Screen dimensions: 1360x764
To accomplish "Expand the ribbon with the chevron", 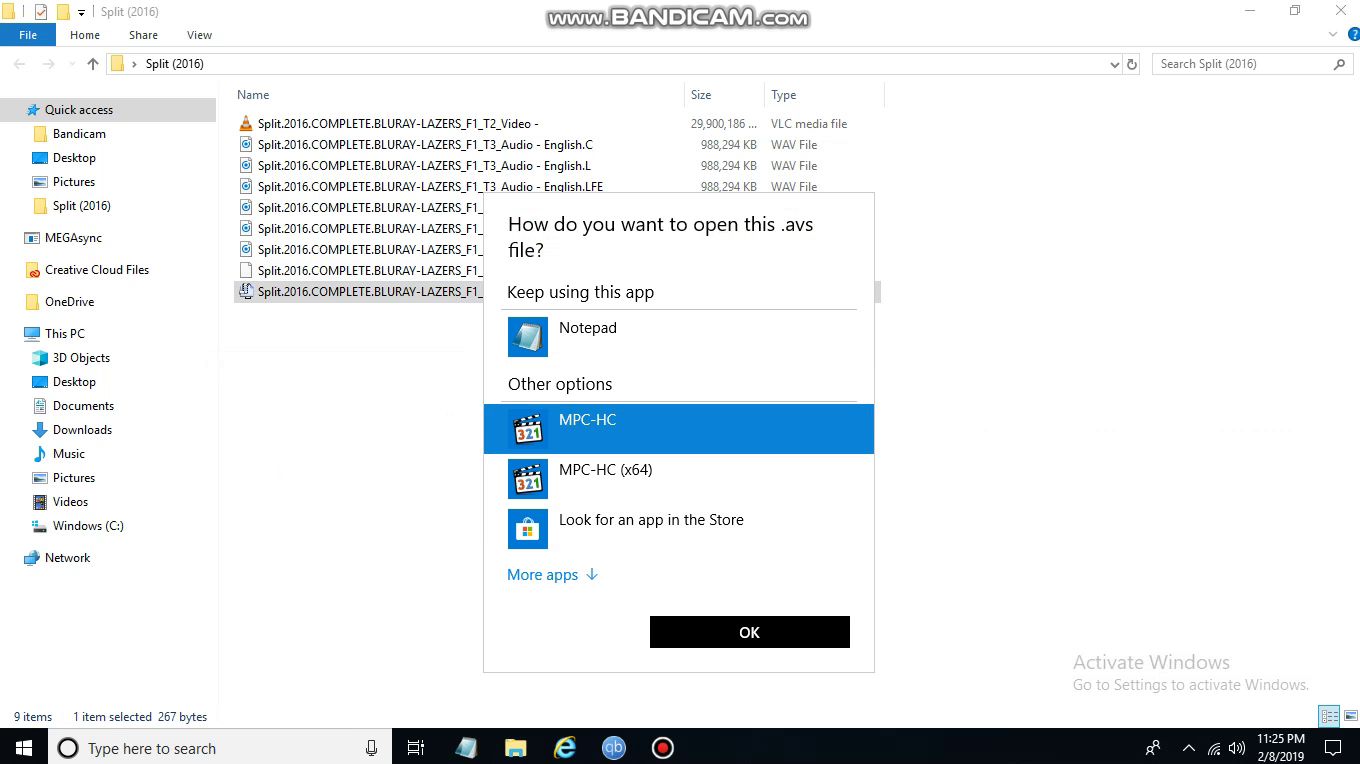I will click(1332, 35).
